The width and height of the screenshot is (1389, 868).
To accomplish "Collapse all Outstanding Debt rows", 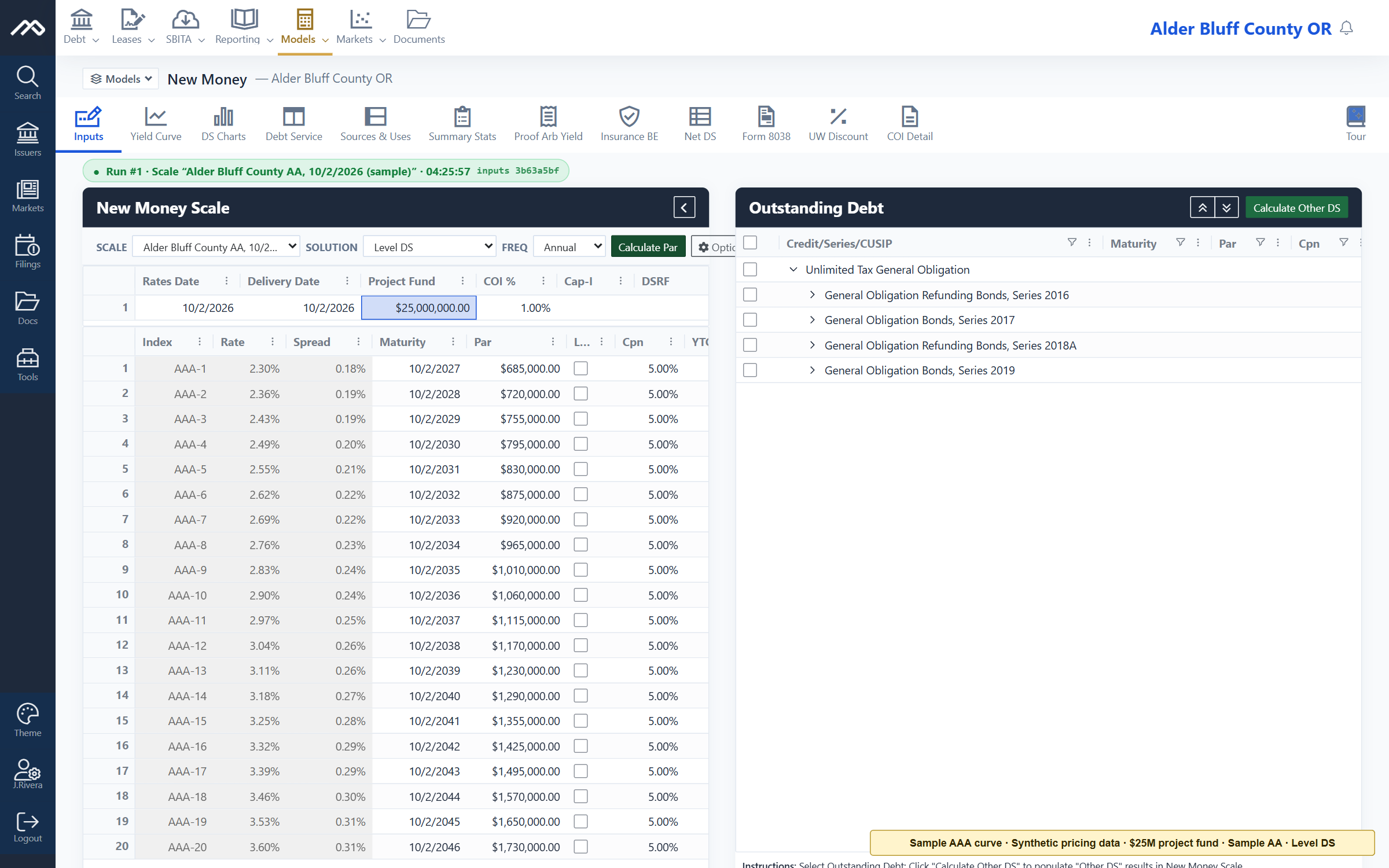I will pyautogui.click(x=1202, y=207).
